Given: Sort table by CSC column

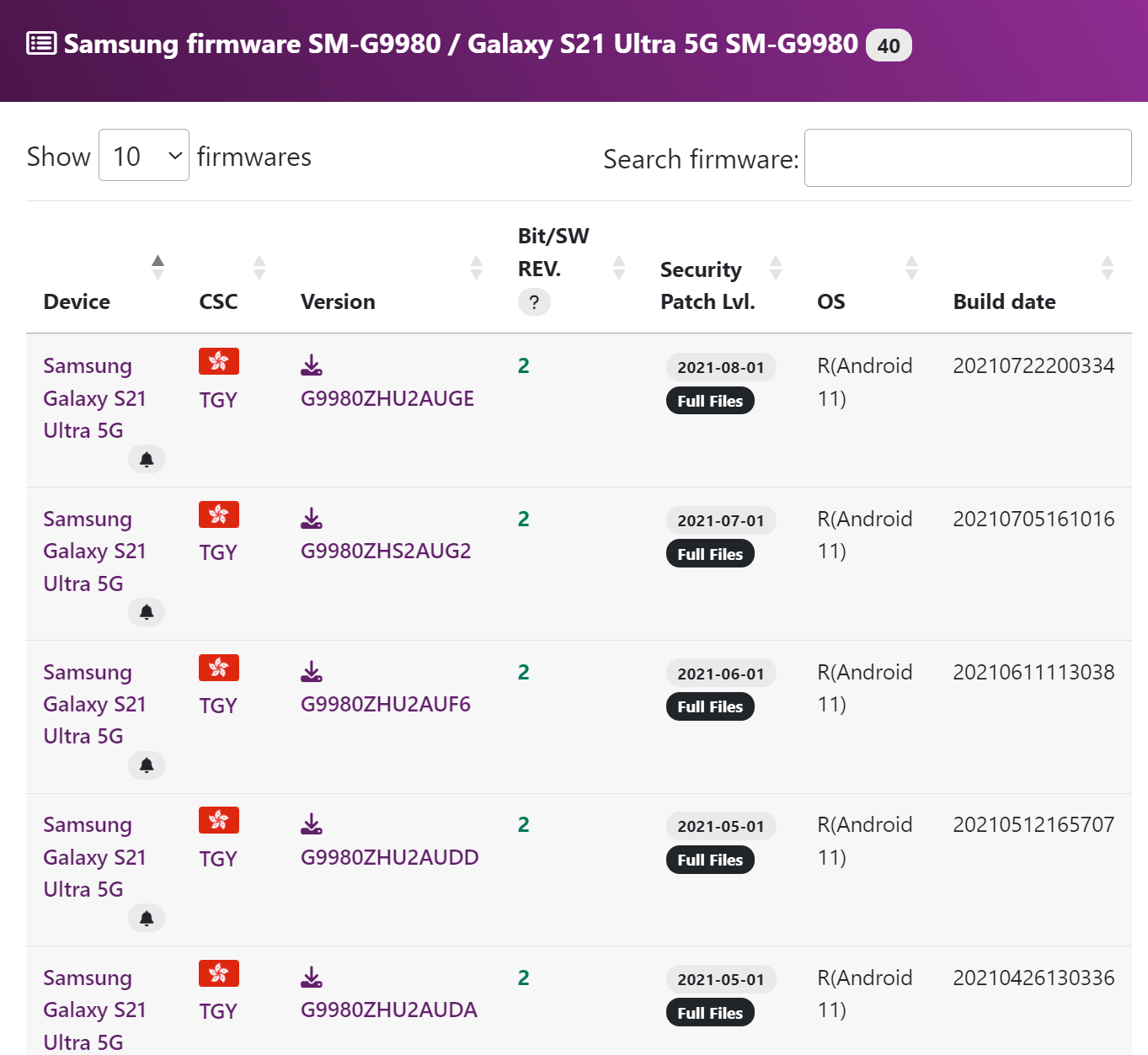Looking at the screenshot, I should [x=232, y=268].
